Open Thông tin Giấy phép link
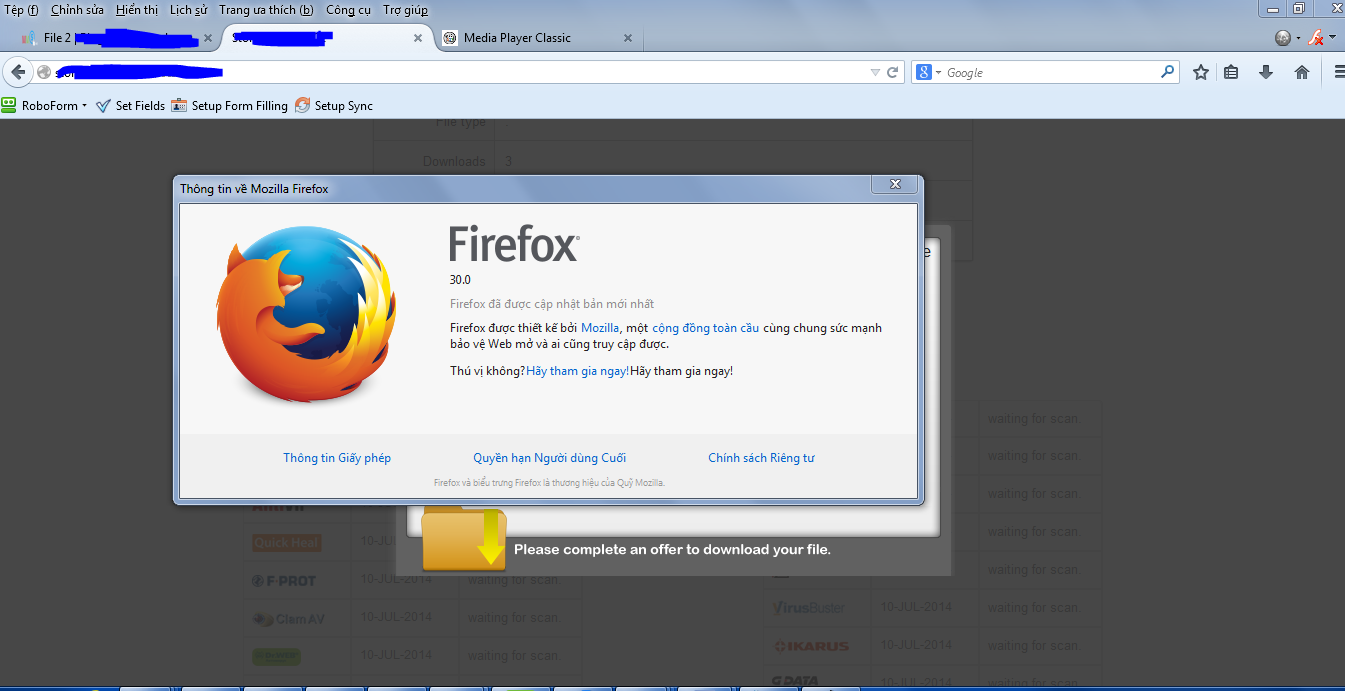The image size is (1345, 691). pos(337,458)
